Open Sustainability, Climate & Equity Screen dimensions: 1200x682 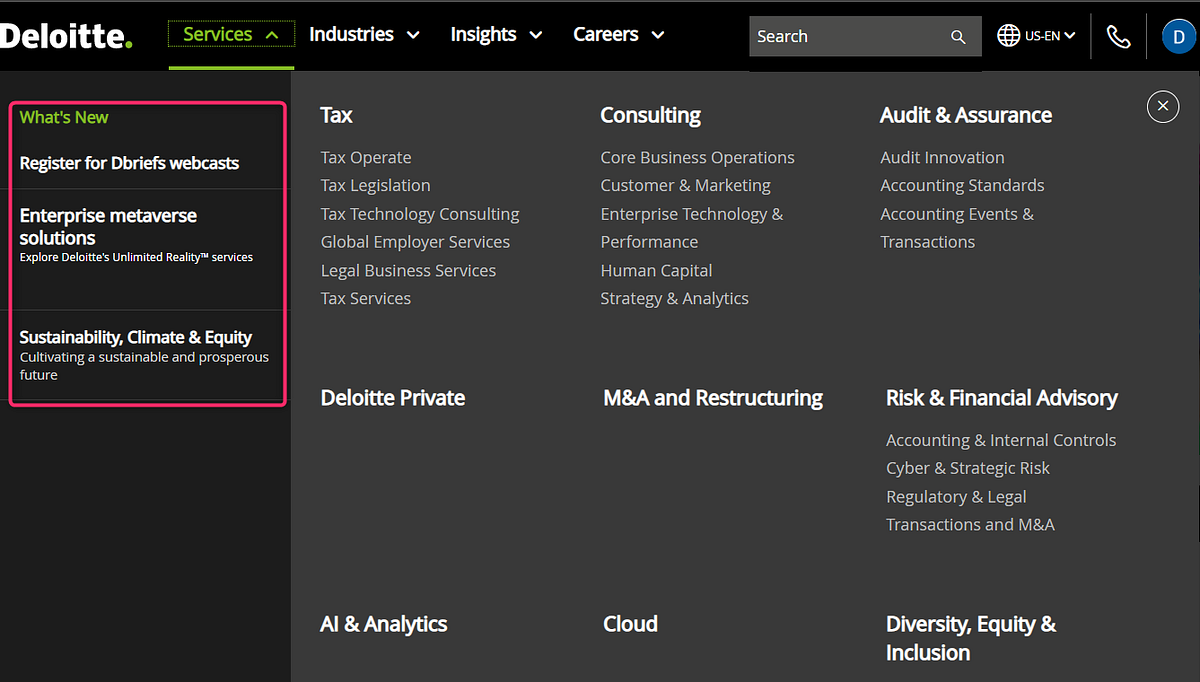[135, 337]
